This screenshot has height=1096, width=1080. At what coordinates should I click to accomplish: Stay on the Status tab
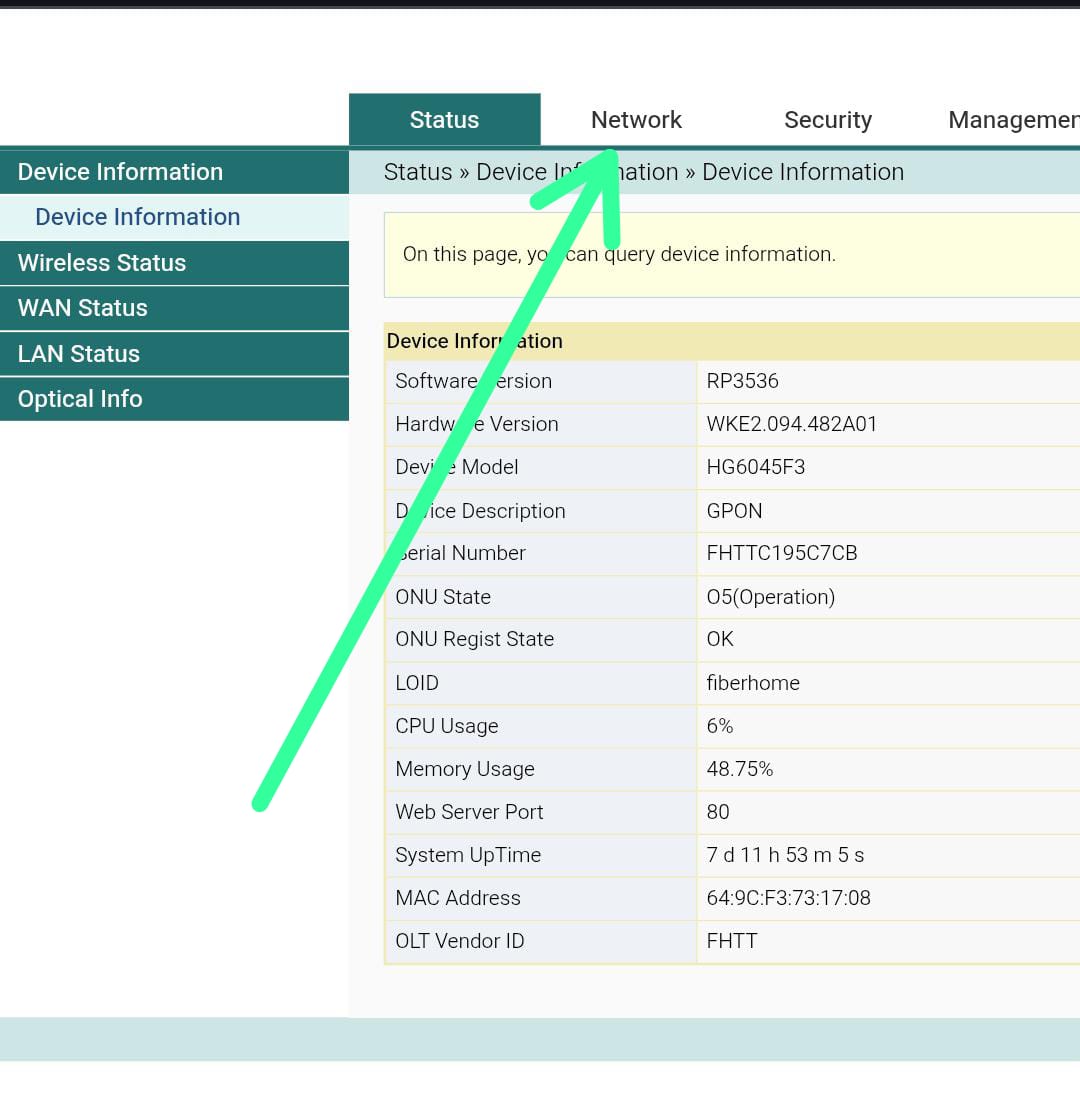coord(444,120)
